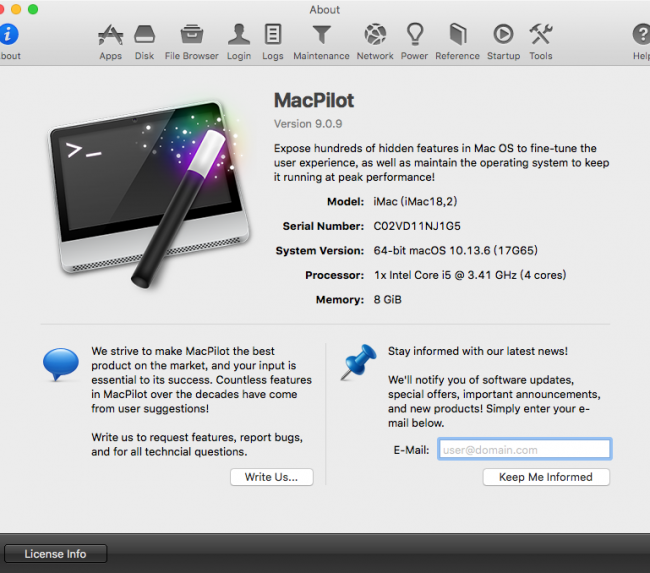Screen dimensions: 650x573
Task: Click the system version 64-bit macOS 10.13.6 text
Action: [456, 250]
